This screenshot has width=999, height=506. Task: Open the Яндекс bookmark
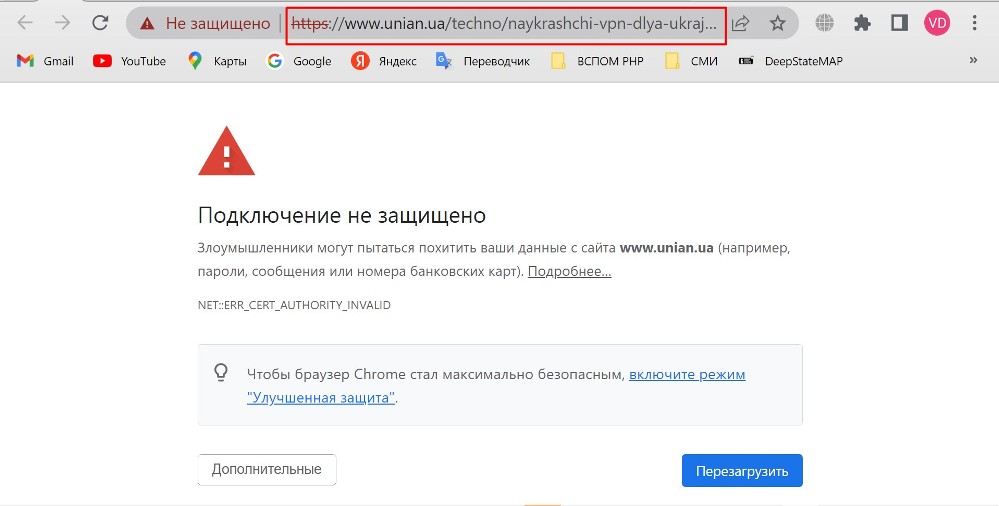pos(384,61)
